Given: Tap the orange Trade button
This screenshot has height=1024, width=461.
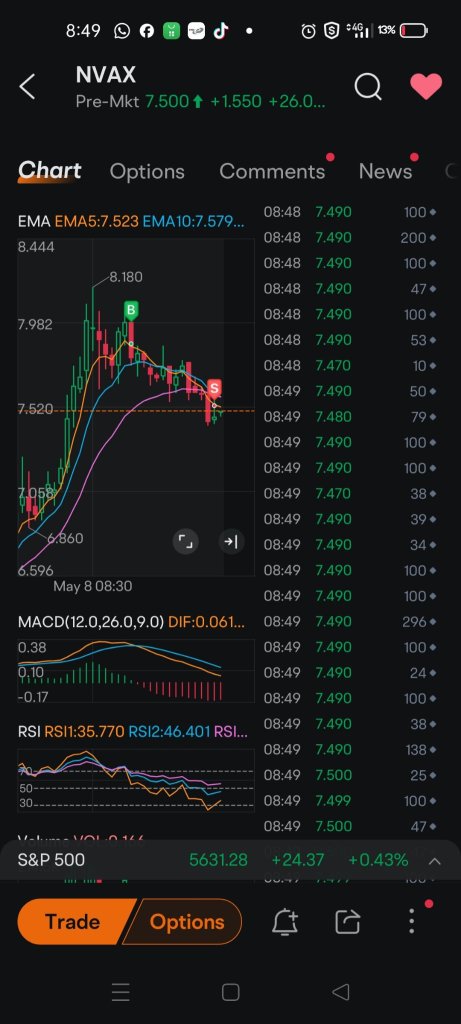Looking at the screenshot, I should click(x=73, y=921).
